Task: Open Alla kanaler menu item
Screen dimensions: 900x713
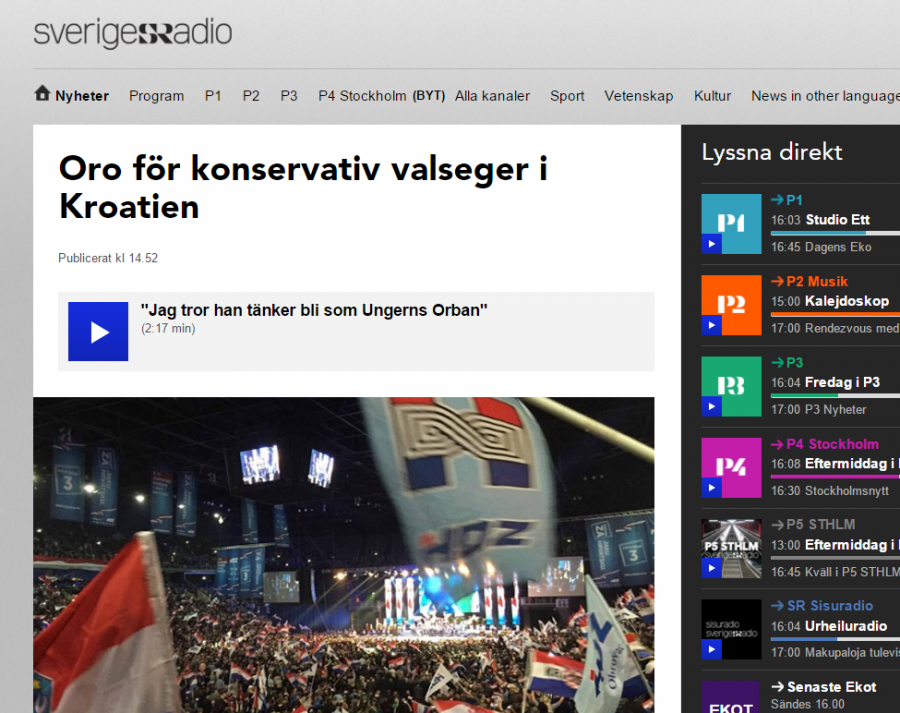Action: tap(492, 96)
